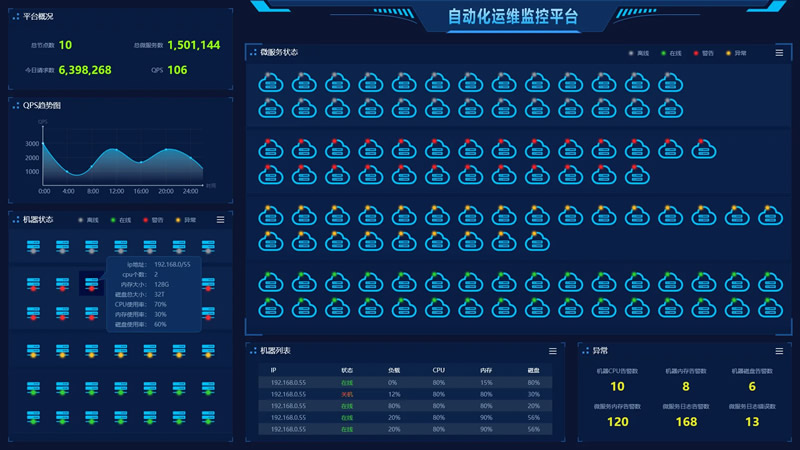The image size is (800, 450).
Task: Click the 12:00 label on QPS chart
Action: click(x=116, y=191)
